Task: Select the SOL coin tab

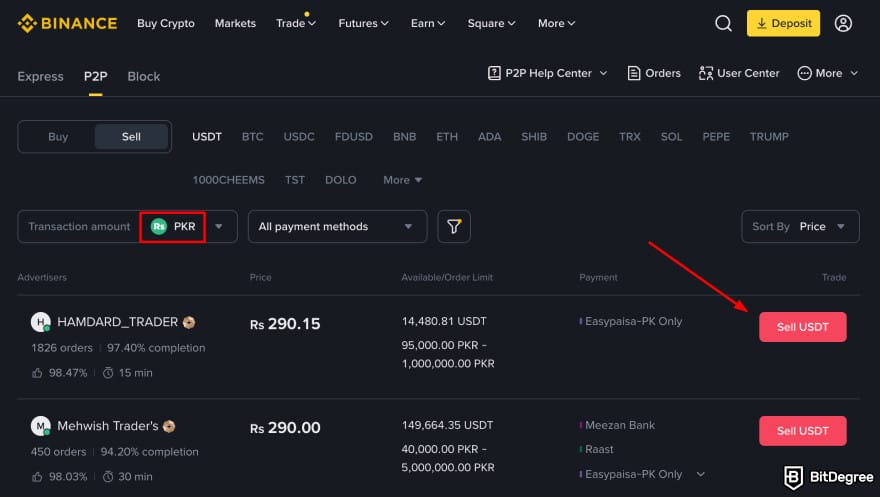Action: (671, 137)
